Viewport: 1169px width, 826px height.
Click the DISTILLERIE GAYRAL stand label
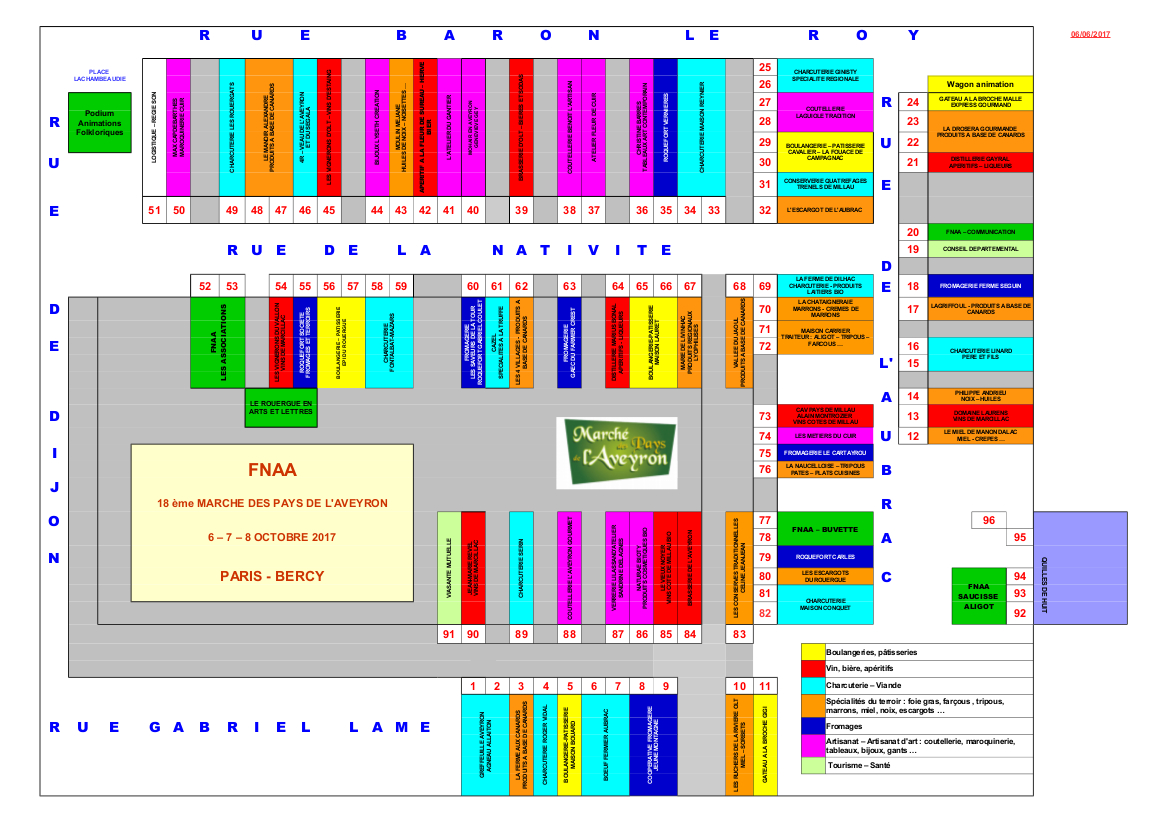tap(980, 163)
